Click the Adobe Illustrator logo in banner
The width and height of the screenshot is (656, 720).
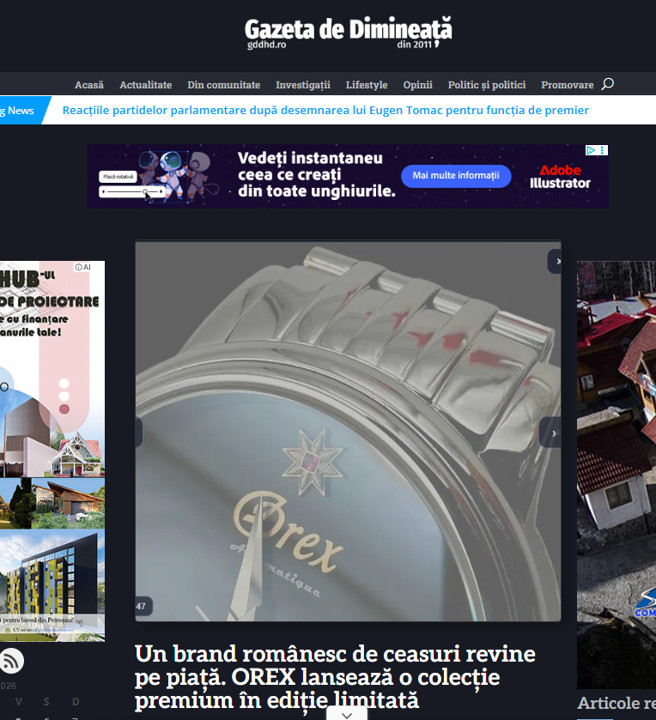point(560,177)
